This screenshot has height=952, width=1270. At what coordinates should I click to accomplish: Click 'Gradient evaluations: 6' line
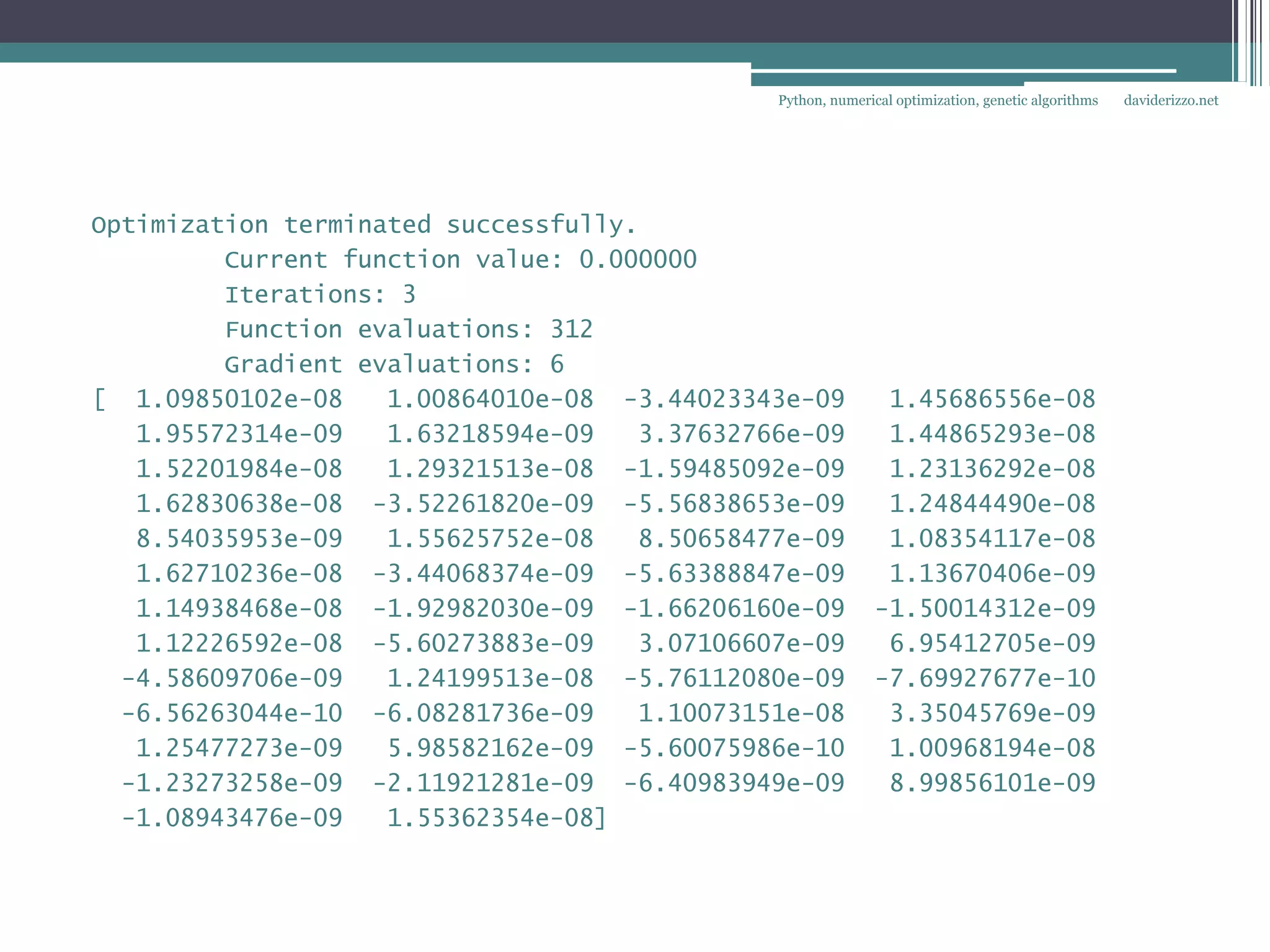(394, 364)
